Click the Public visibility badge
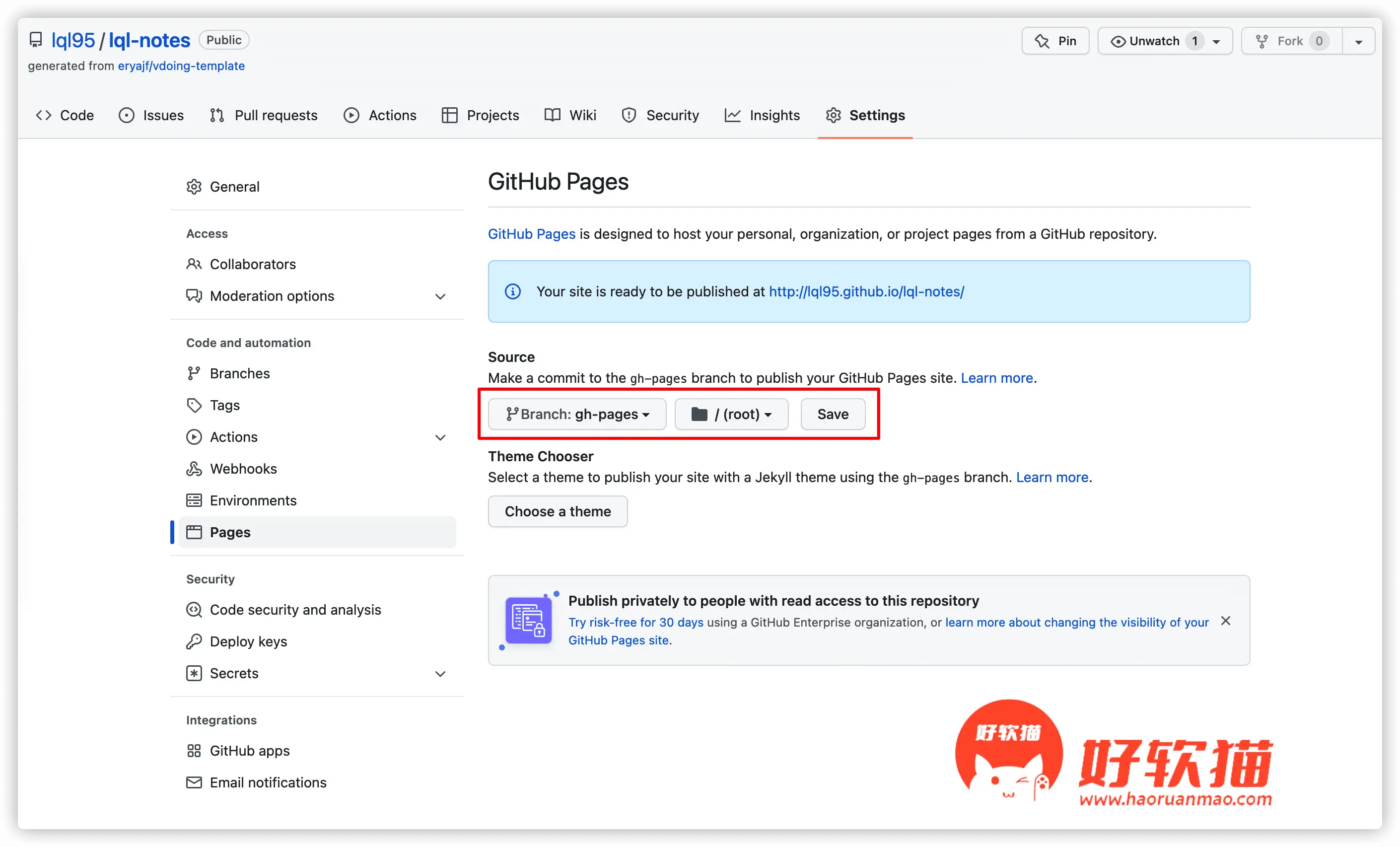Screen dimensions: 1400x847 tap(224, 40)
